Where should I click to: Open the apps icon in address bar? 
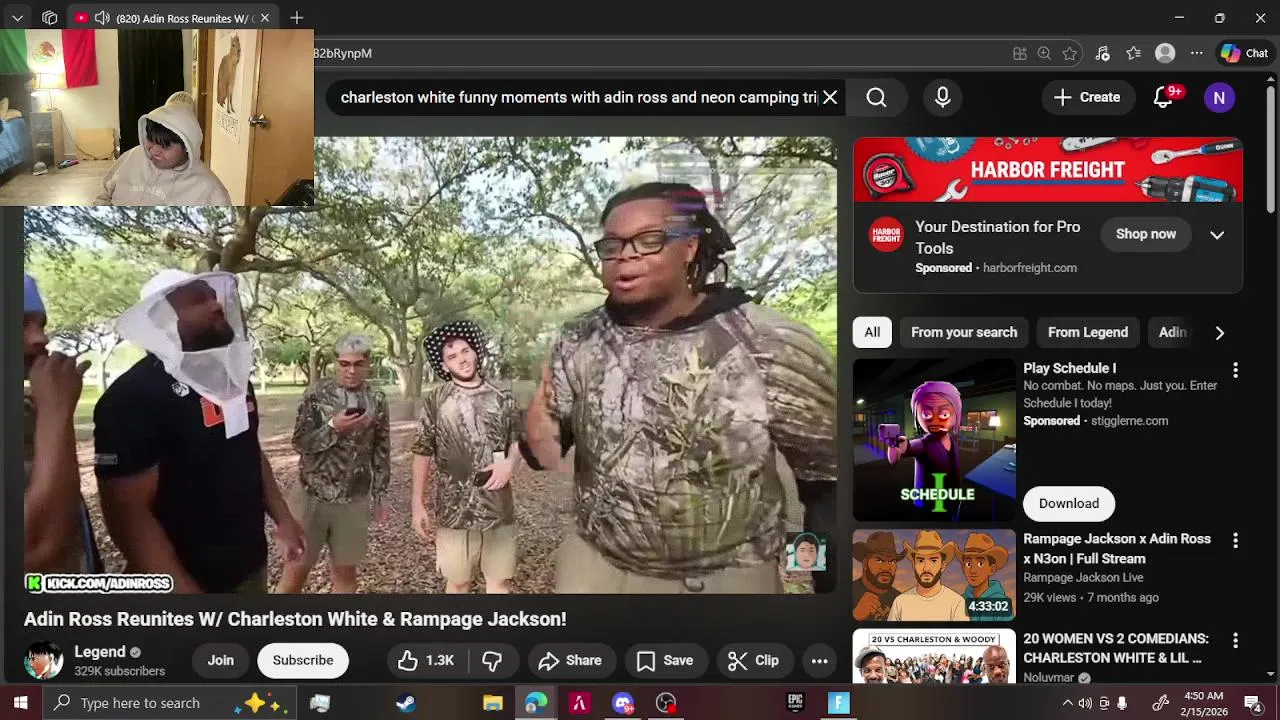coord(1019,53)
